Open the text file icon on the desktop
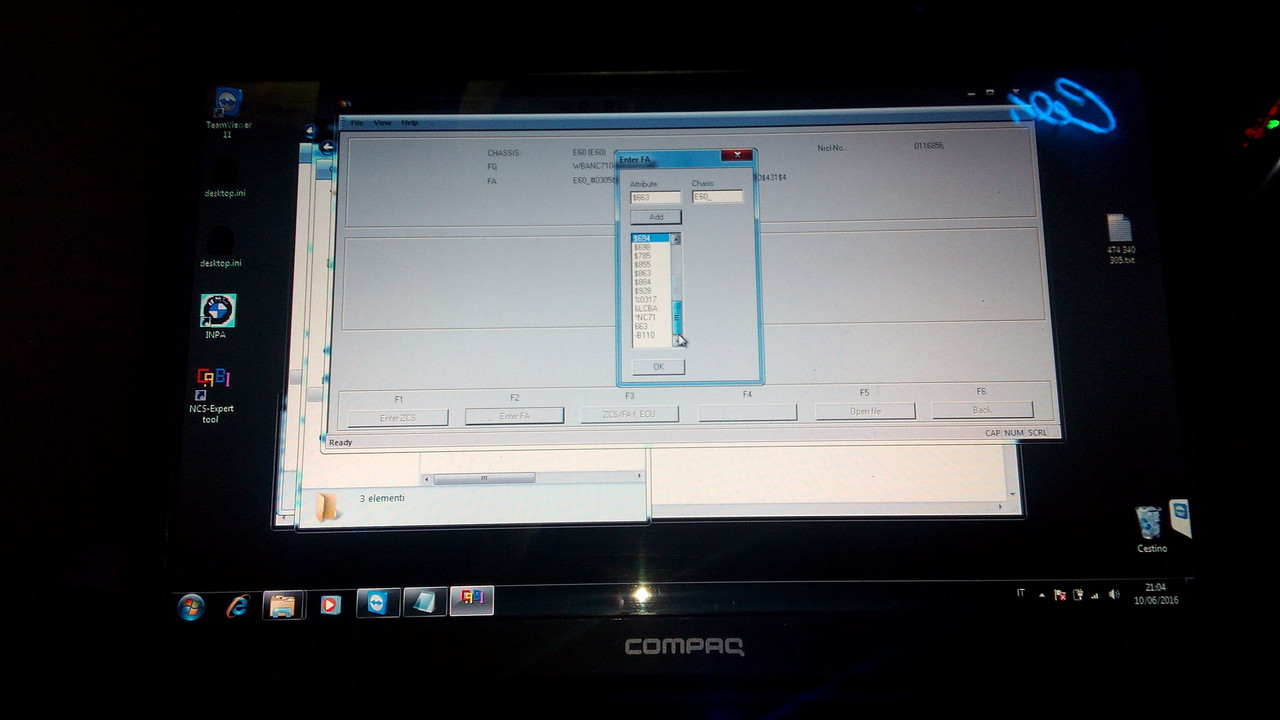1280x720 pixels. [1120, 229]
